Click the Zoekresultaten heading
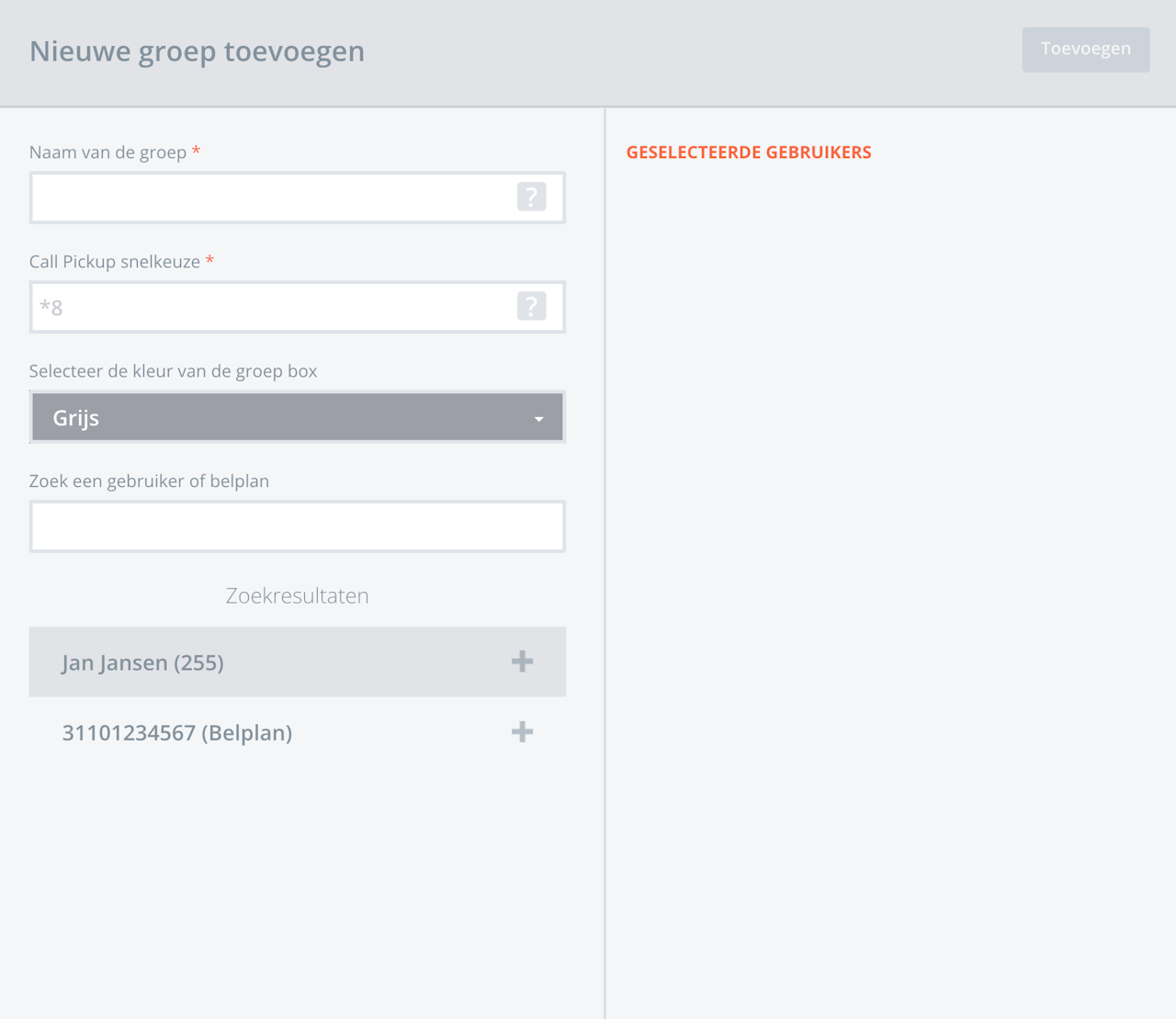1176x1019 pixels. point(297,595)
